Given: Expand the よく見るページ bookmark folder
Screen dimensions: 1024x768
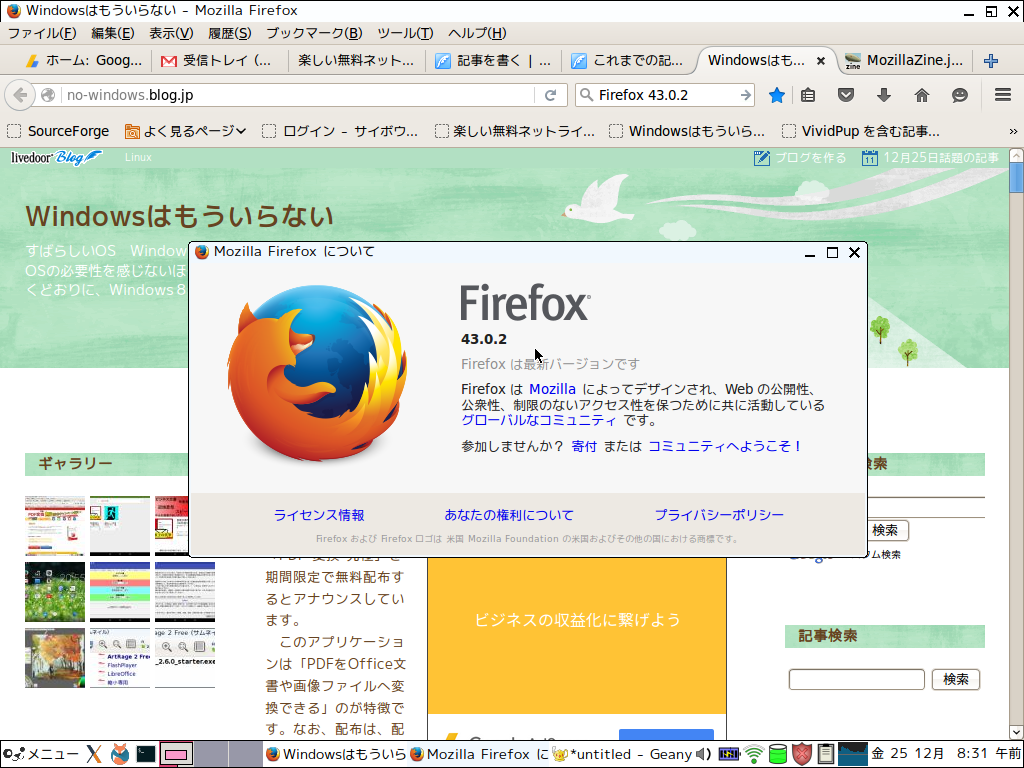Looking at the screenshot, I should (186, 131).
